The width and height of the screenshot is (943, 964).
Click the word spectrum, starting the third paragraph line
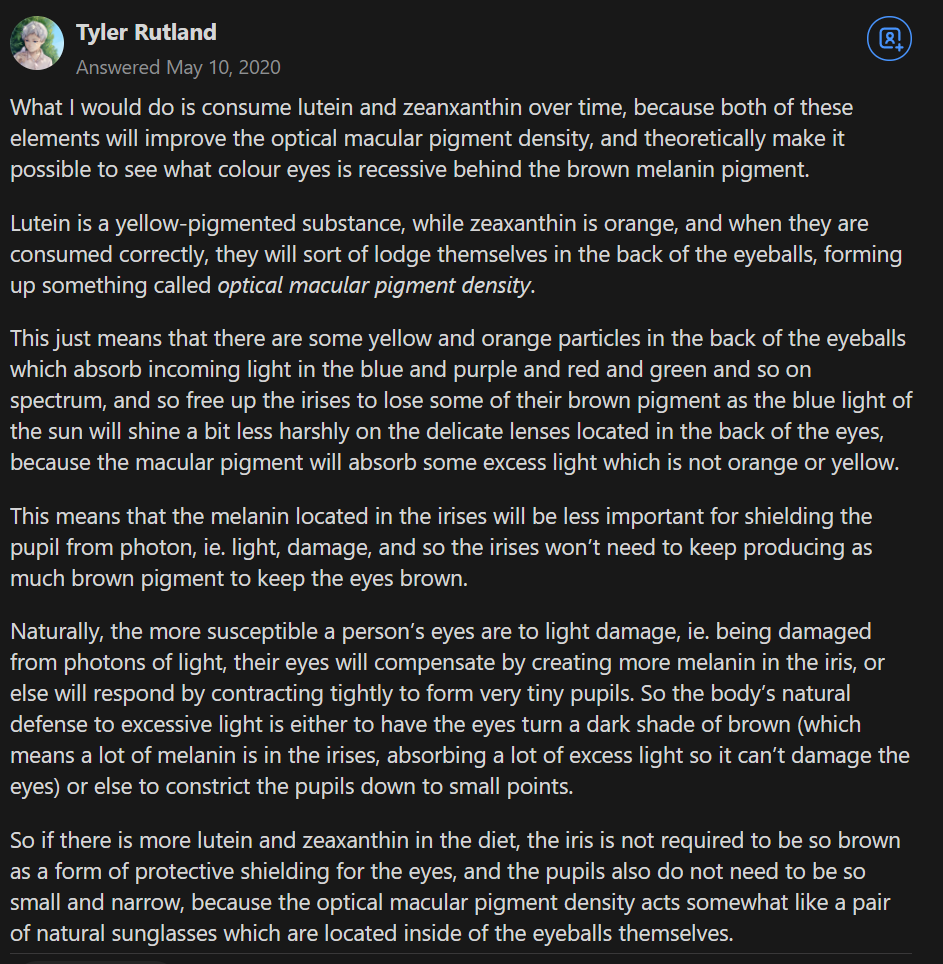58,401
